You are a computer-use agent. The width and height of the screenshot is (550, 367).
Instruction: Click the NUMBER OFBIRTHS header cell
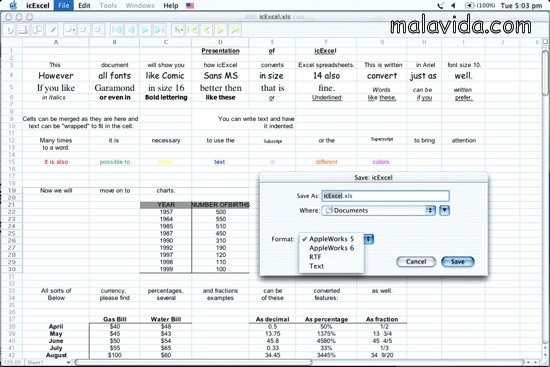[220, 205]
